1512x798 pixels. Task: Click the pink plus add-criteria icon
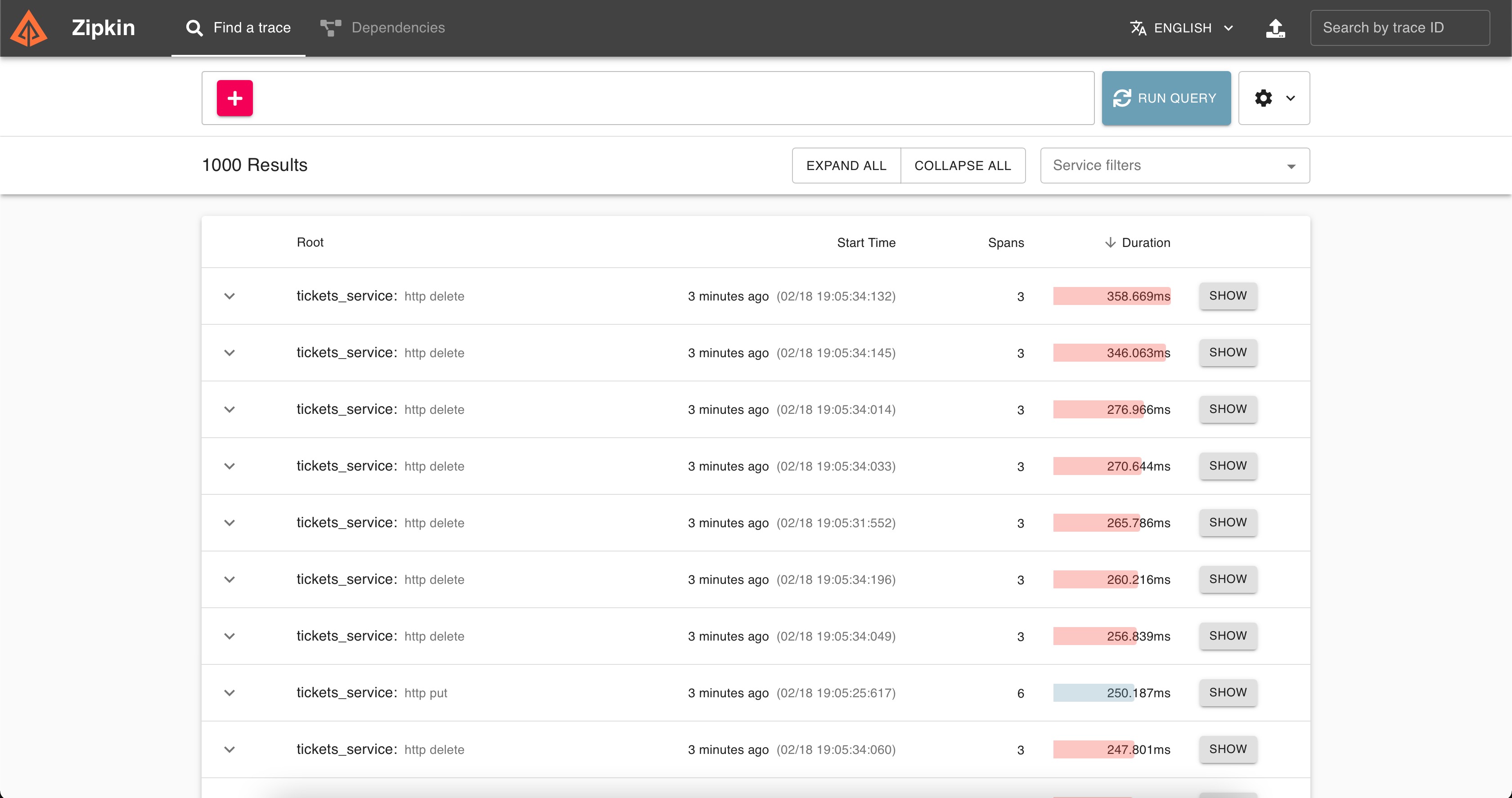click(235, 98)
